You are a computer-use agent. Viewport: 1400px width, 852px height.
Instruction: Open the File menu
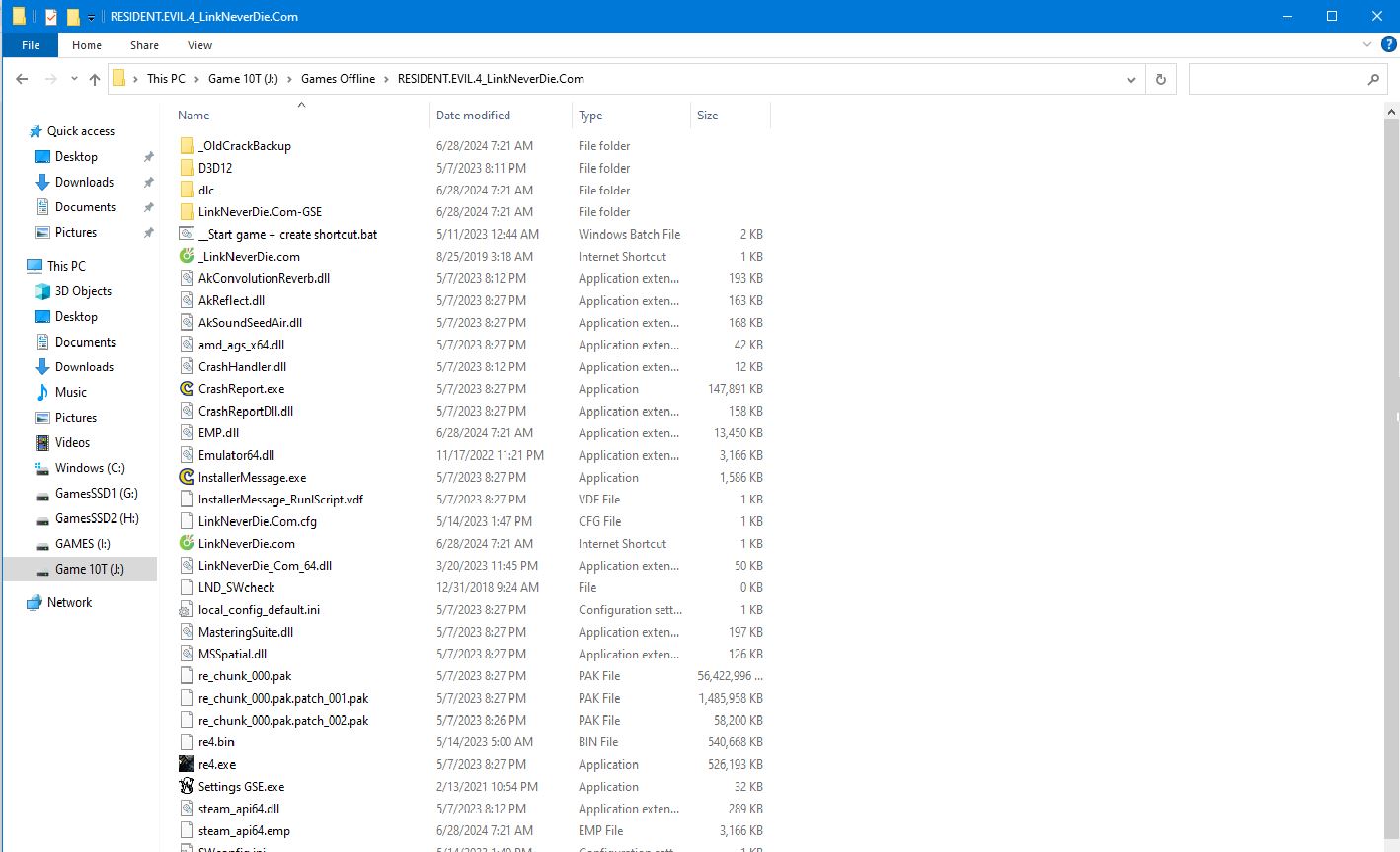pos(31,45)
